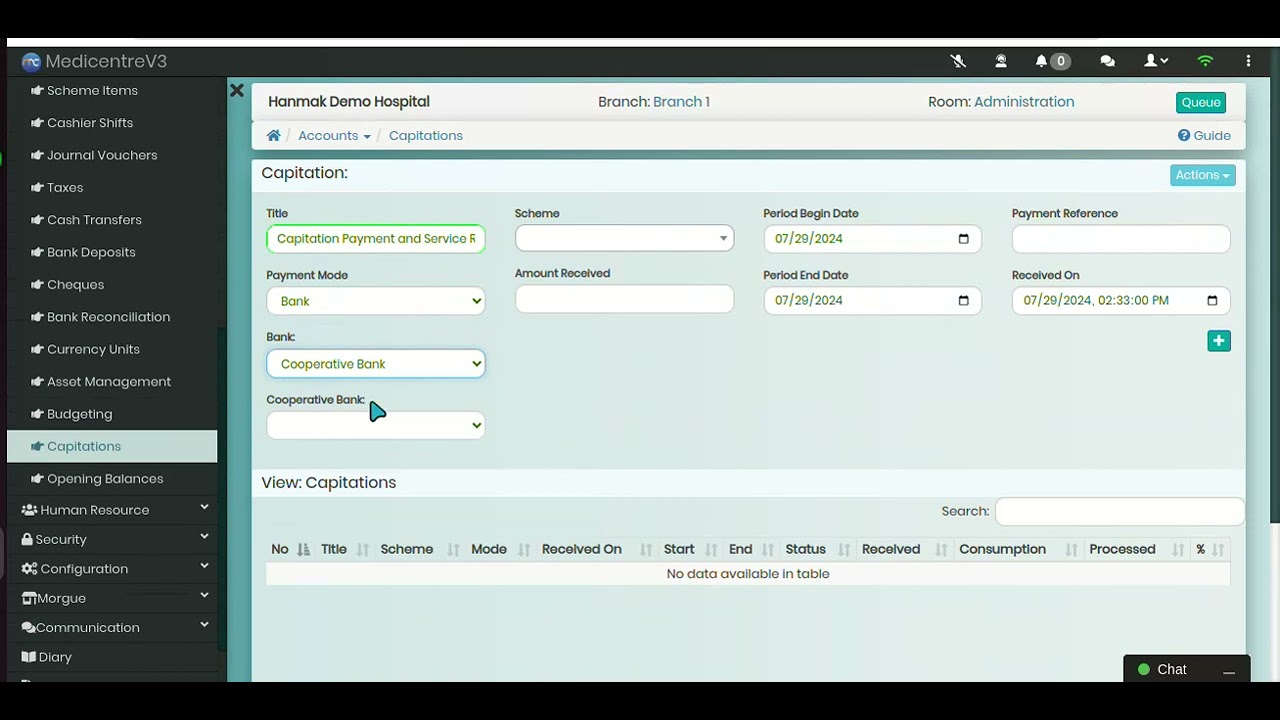Open the chat messages icon in top bar
Viewport: 1280px width, 720px height.
tap(1107, 61)
